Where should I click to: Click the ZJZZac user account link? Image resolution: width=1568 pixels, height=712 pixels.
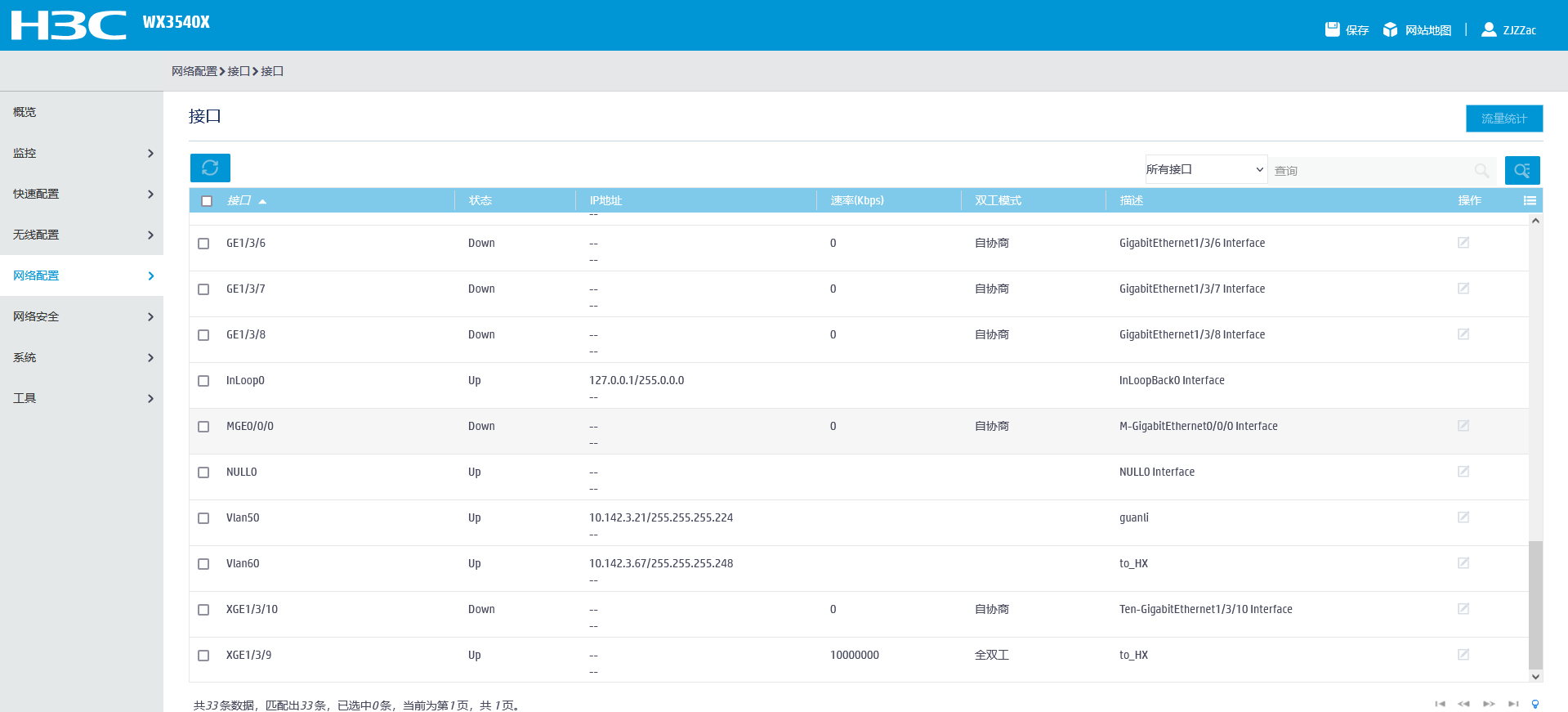click(1518, 30)
